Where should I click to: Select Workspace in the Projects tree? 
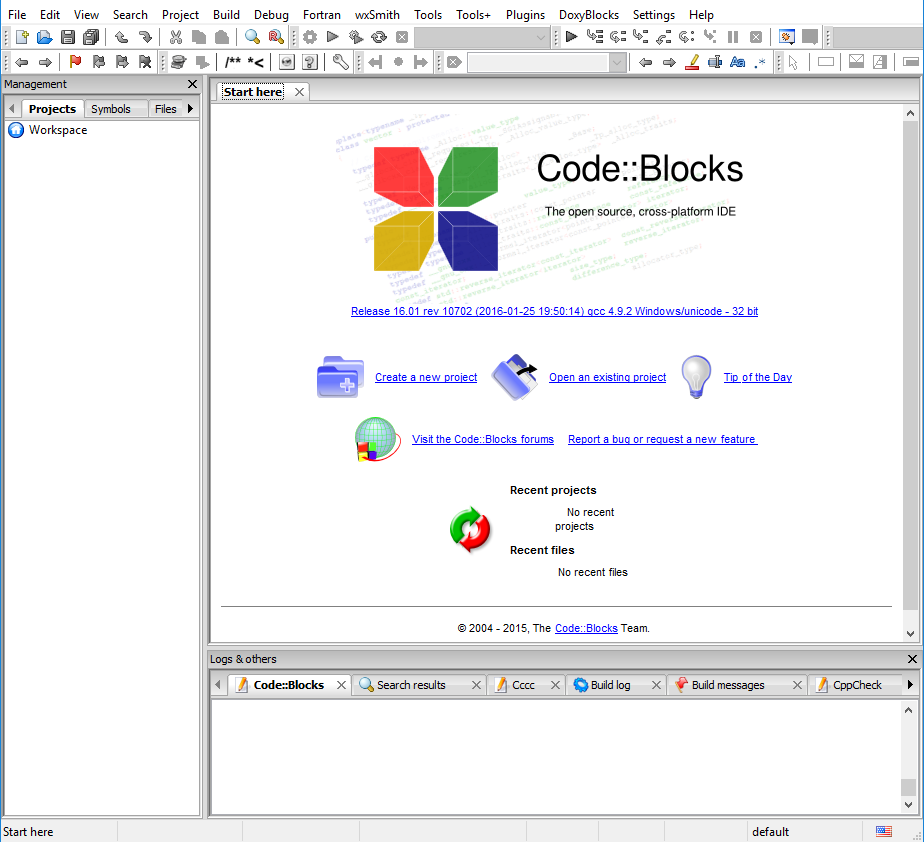(57, 130)
